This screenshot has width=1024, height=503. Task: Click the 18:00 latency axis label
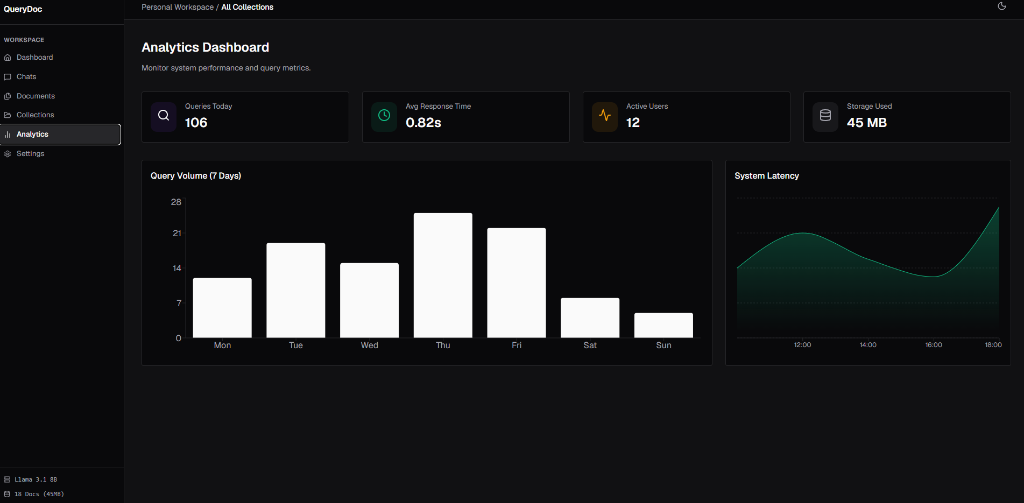tap(992, 345)
